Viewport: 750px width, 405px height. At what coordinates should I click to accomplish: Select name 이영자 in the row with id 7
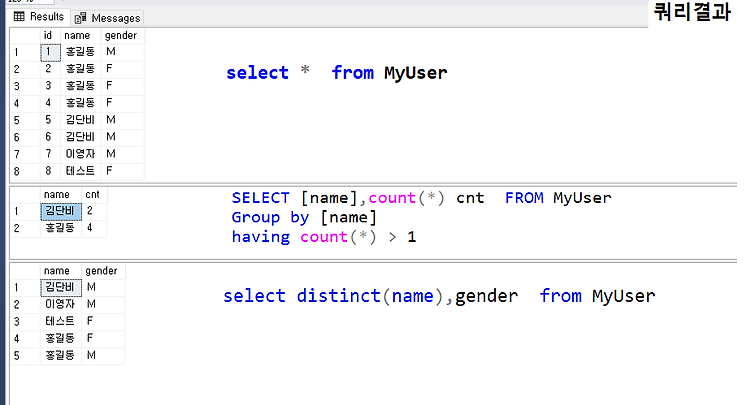click(81, 154)
